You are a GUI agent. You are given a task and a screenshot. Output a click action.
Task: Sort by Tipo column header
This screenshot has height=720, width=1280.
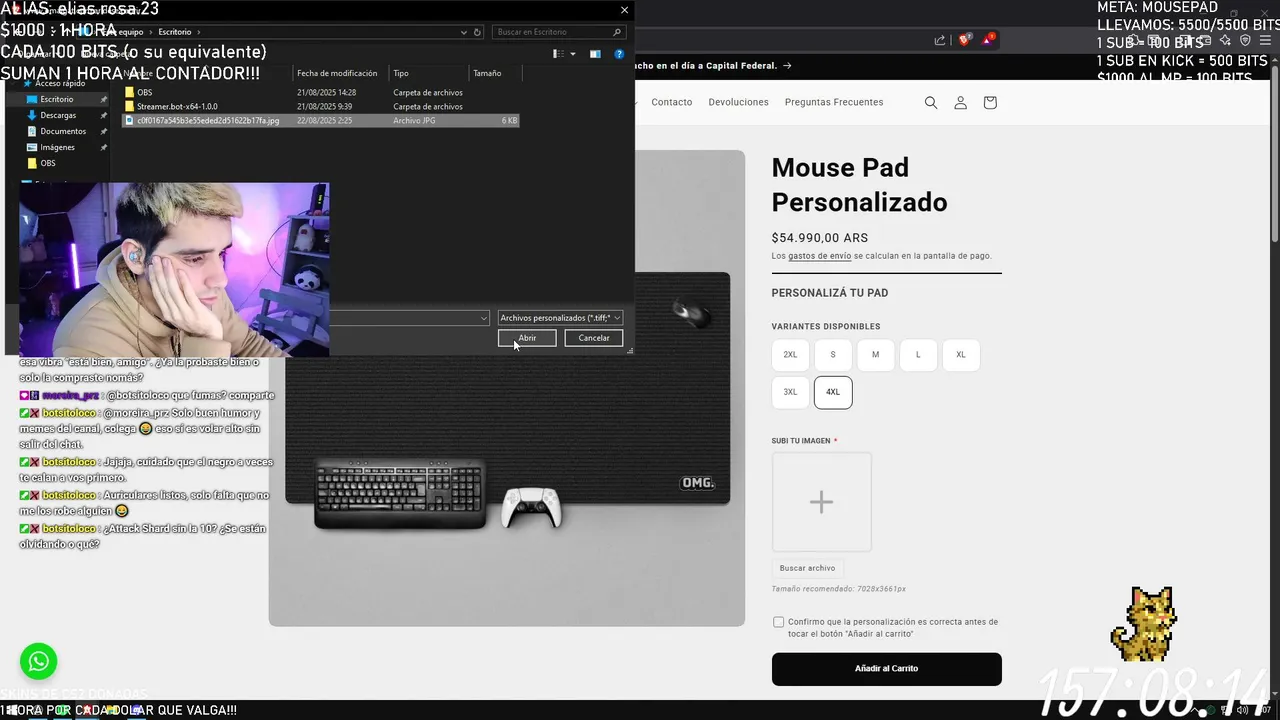429,73
